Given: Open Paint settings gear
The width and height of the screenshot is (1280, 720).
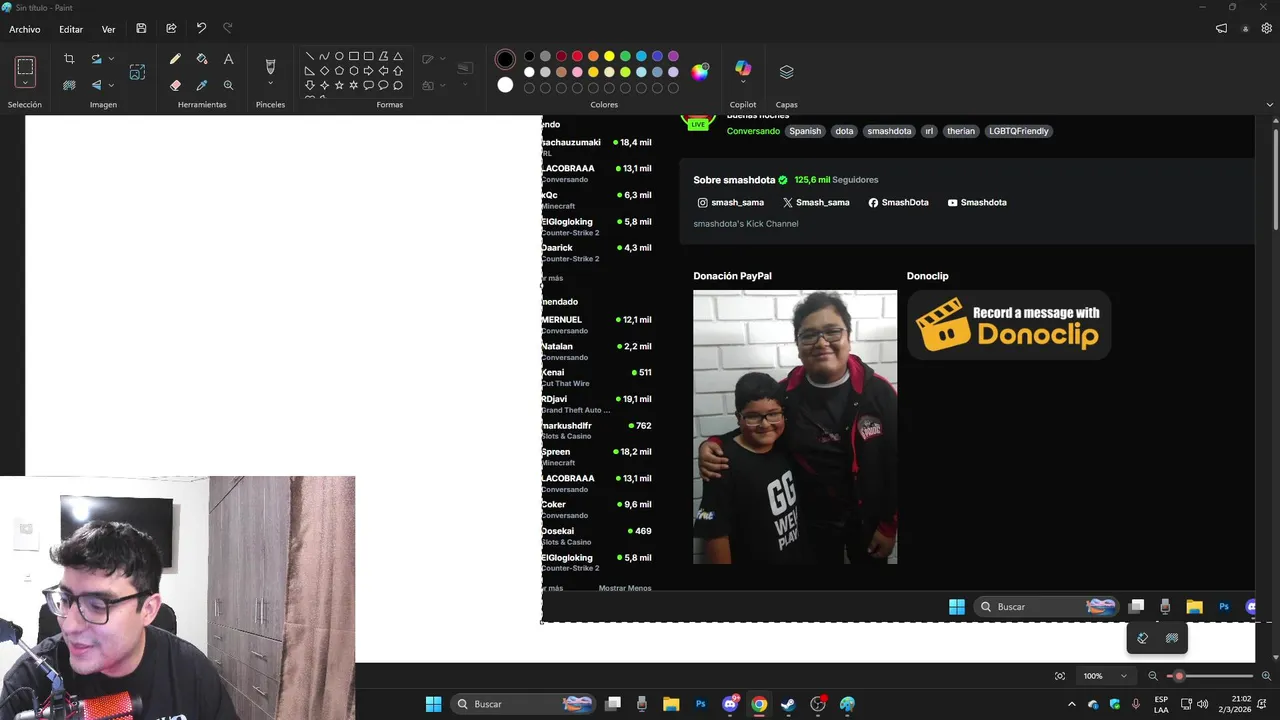Looking at the screenshot, I should (1266, 29).
